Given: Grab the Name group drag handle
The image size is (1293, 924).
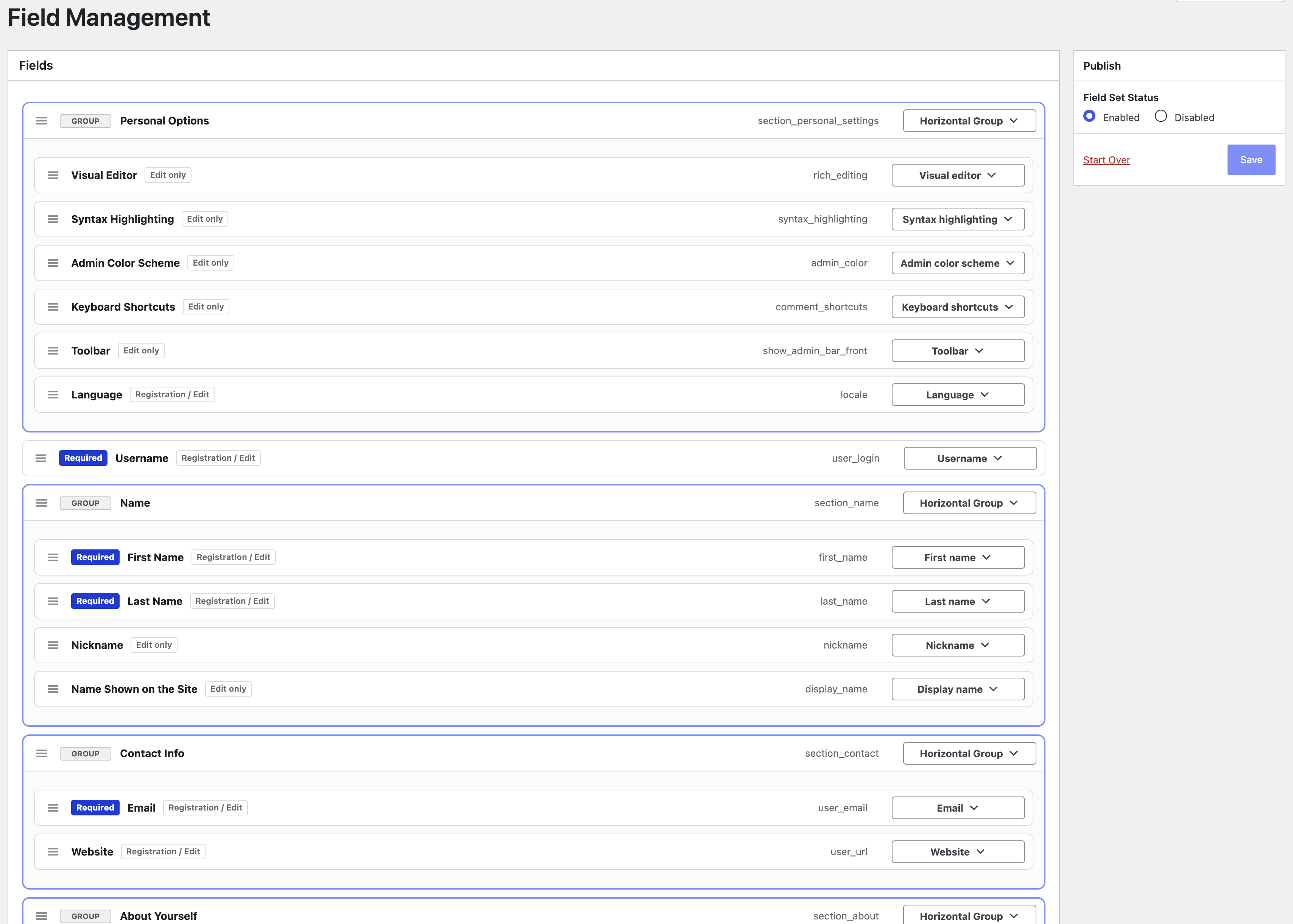Looking at the screenshot, I should click(42, 503).
